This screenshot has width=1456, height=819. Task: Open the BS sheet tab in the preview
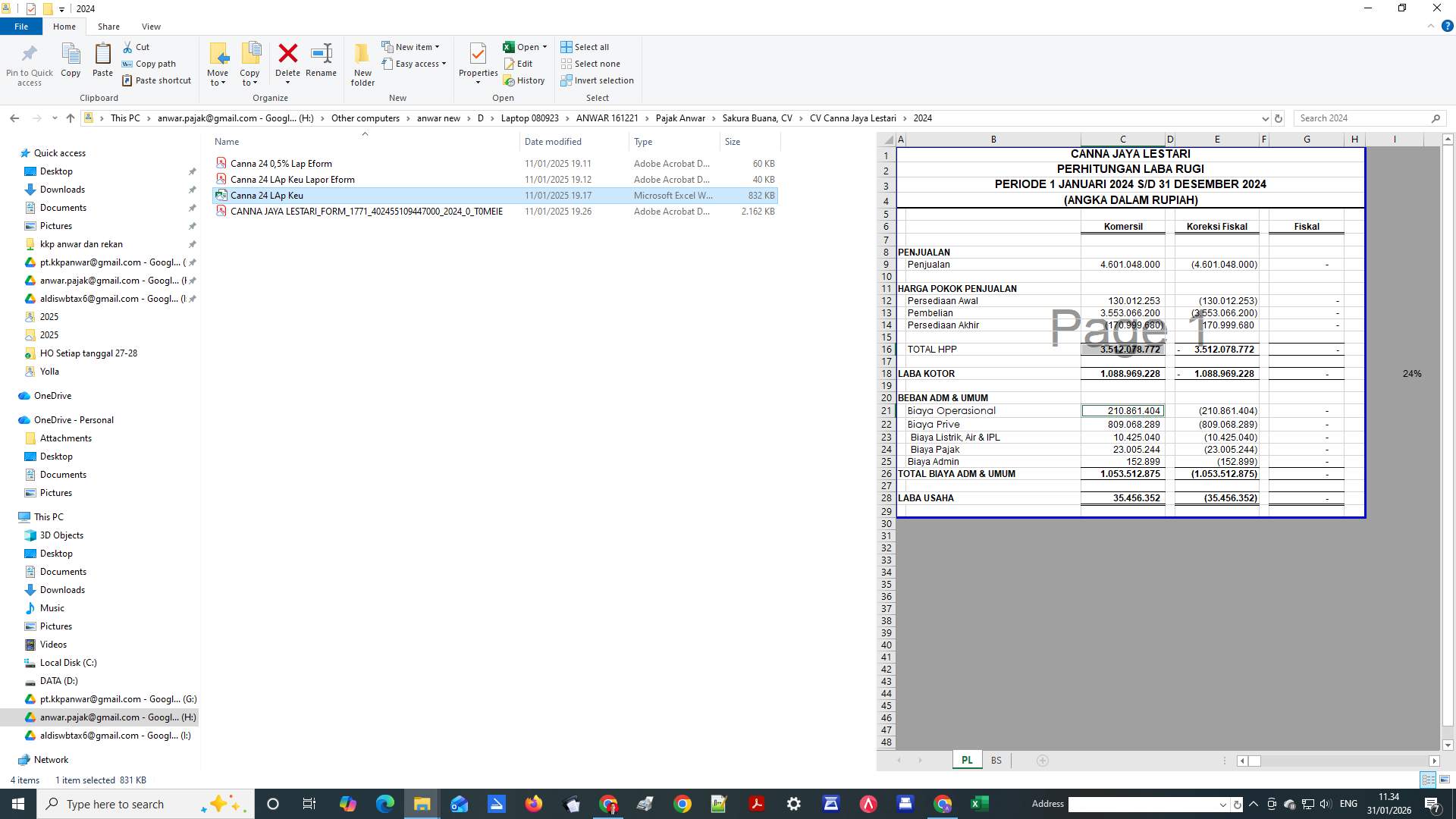996,760
